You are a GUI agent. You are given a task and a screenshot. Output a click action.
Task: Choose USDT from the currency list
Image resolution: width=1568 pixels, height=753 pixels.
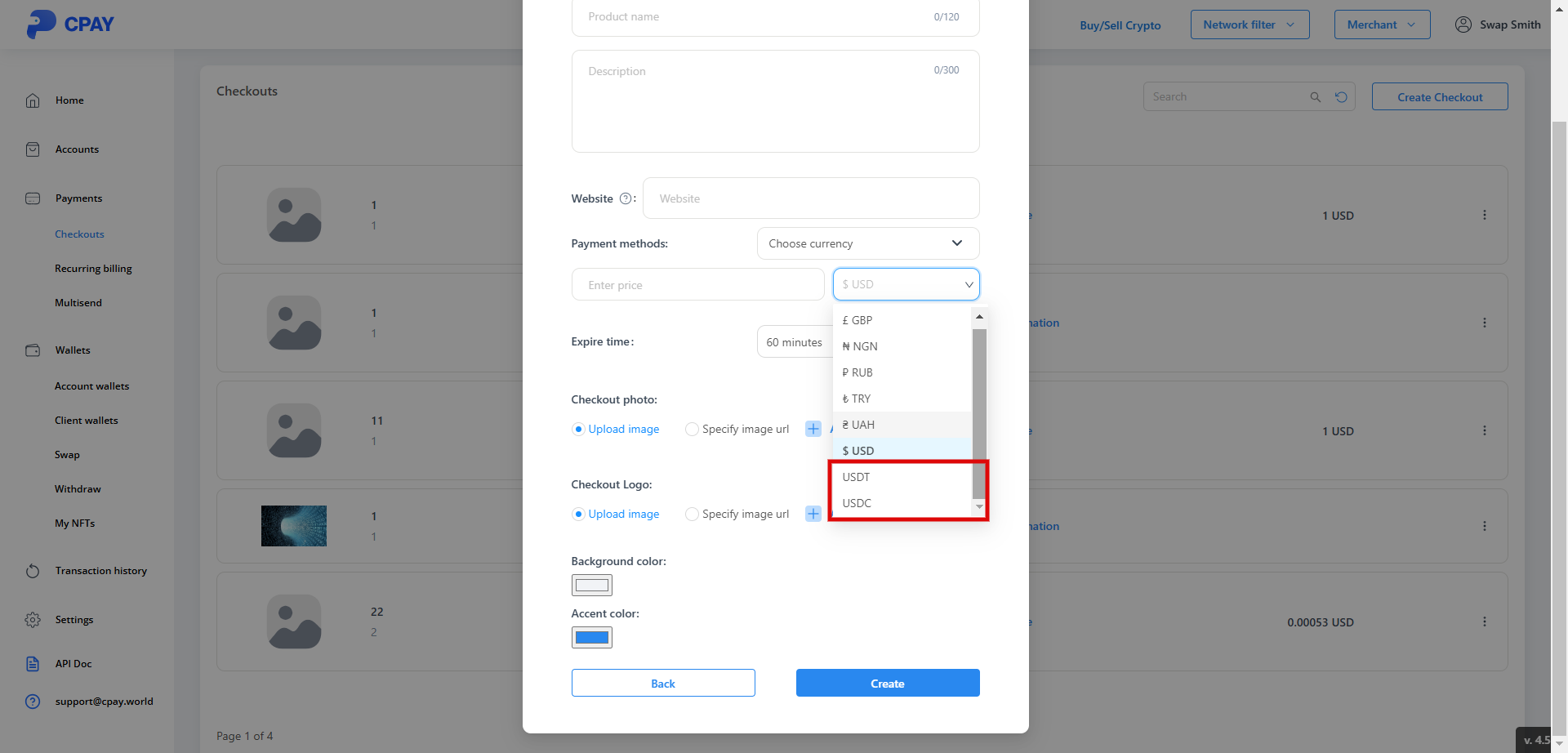tap(857, 477)
